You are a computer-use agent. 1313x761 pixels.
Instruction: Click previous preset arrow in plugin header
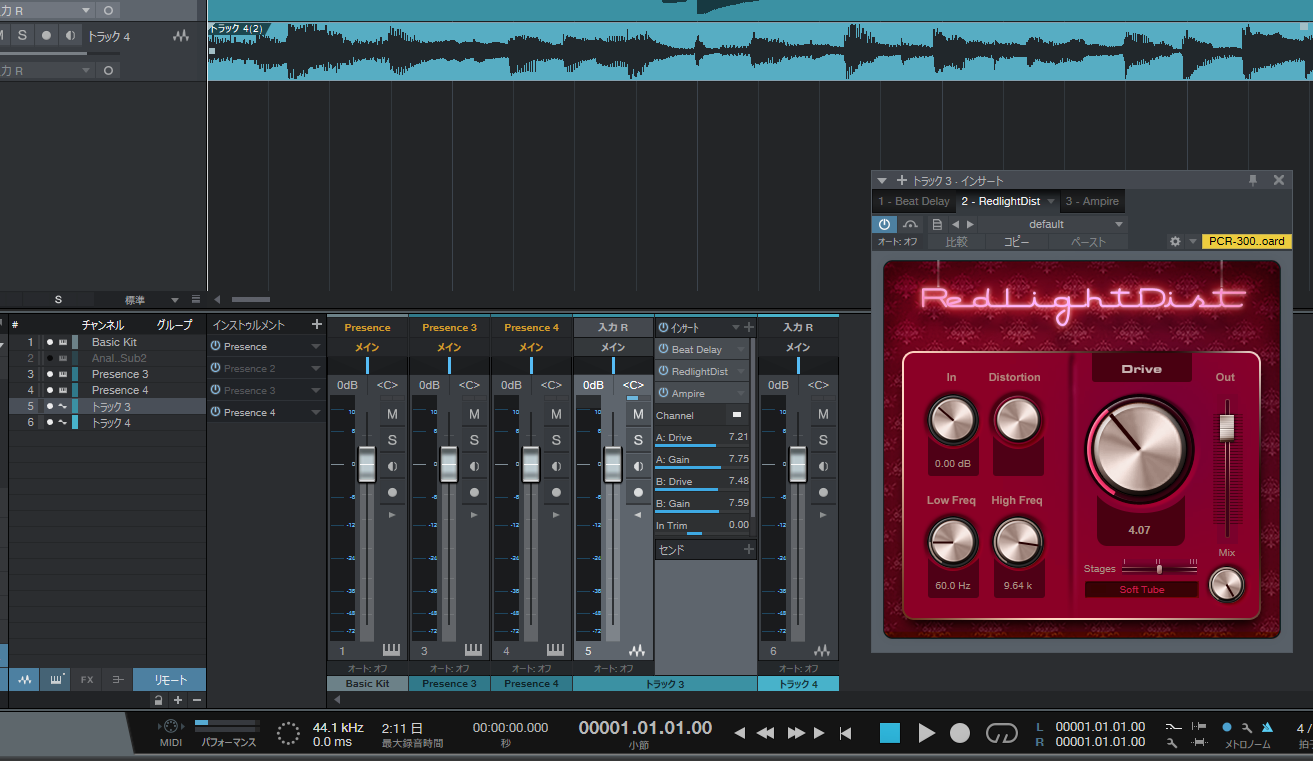point(955,224)
